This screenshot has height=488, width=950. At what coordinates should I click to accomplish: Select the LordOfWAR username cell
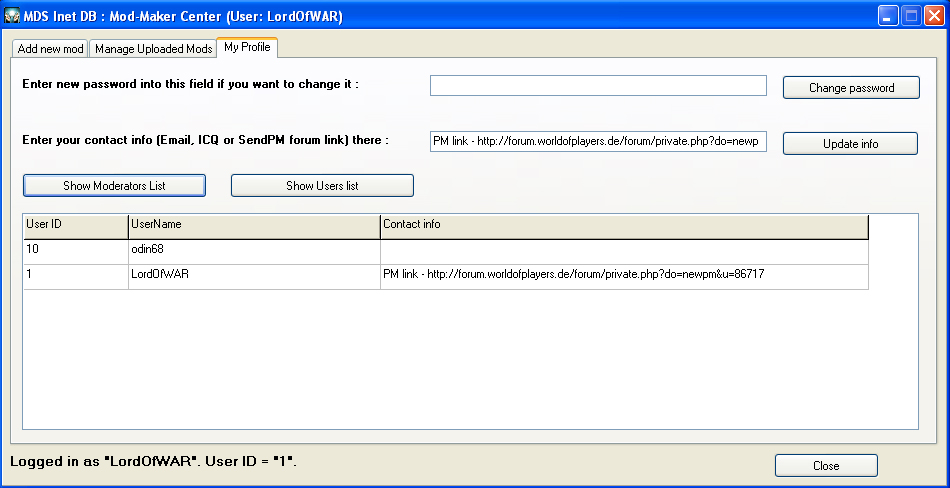254,275
